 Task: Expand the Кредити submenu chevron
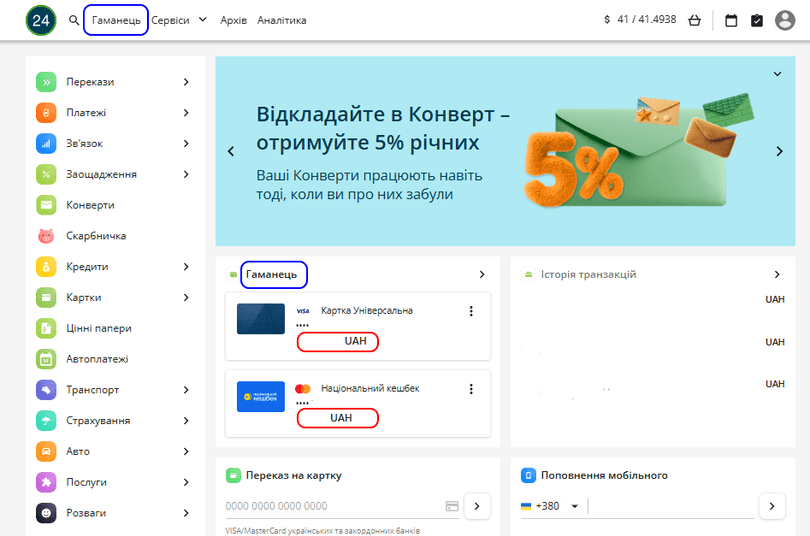[186, 267]
